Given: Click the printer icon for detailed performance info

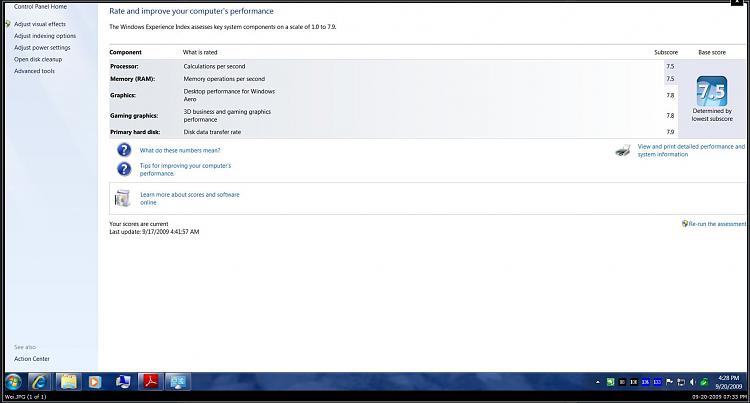Looking at the screenshot, I should click(623, 151).
